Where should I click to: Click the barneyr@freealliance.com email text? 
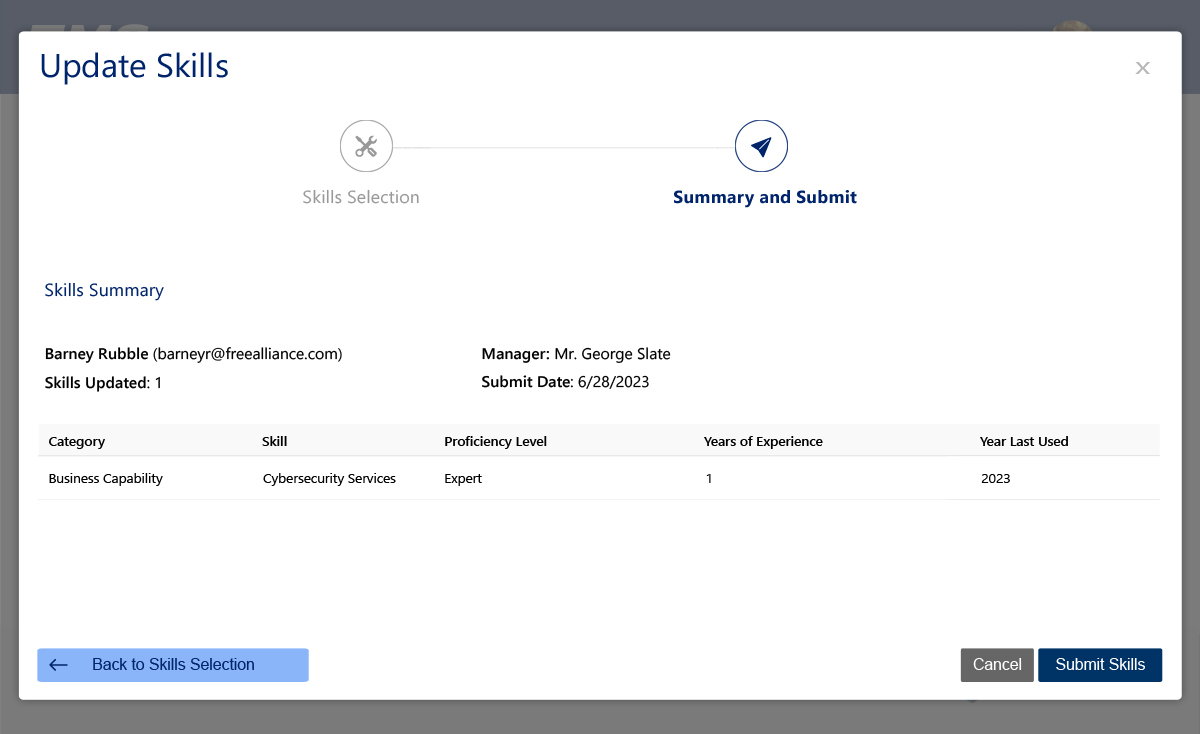point(247,354)
